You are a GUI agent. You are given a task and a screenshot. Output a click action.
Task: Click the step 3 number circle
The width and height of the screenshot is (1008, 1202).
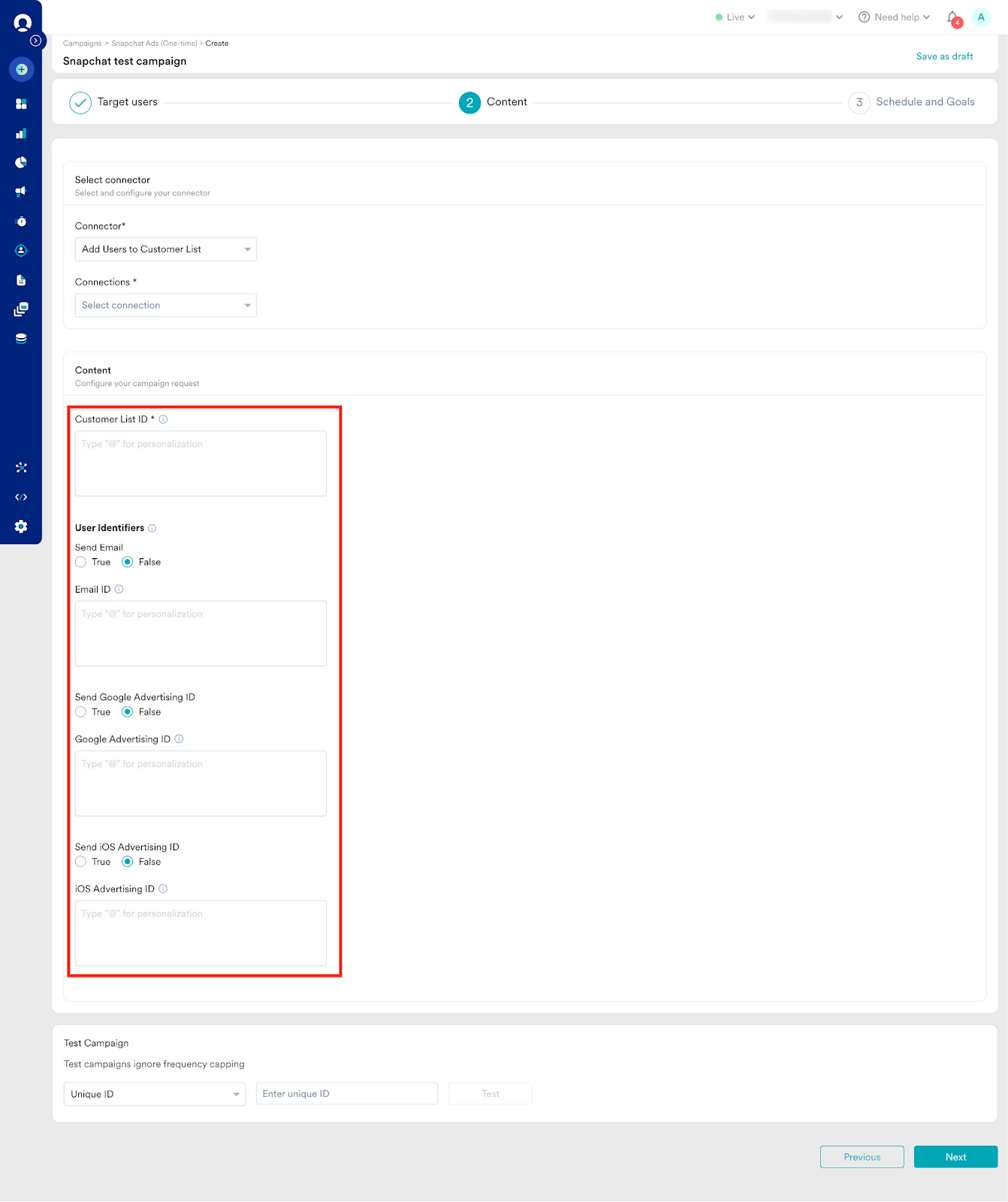click(x=859, y=102)
